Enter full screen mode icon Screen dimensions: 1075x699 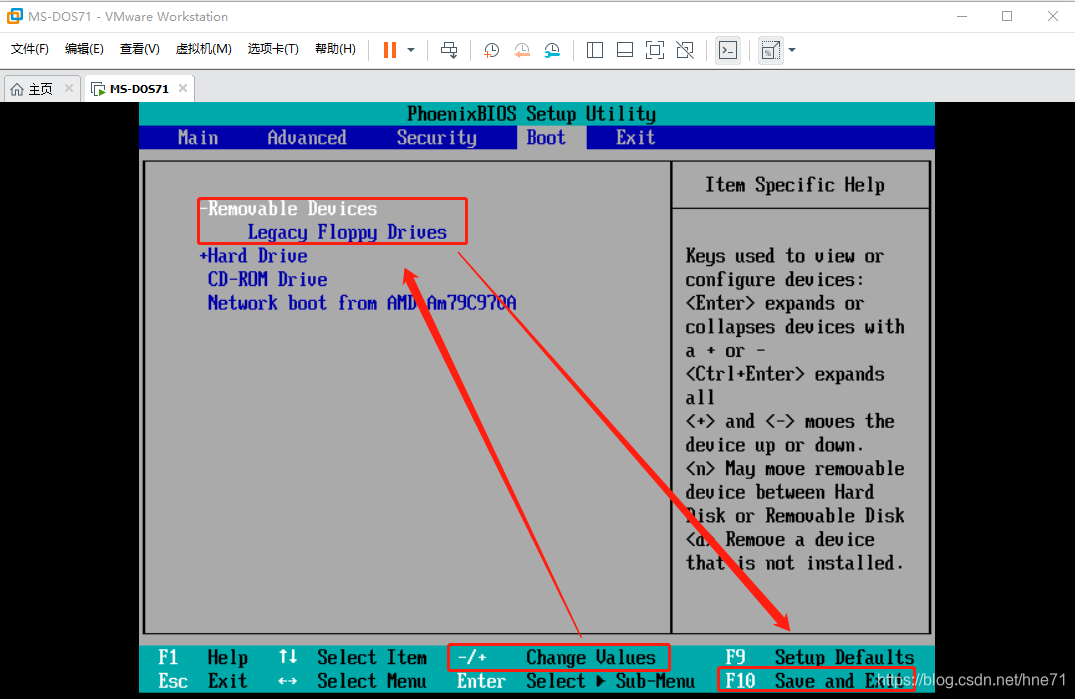pyautogui.click(x=655, y=50)
